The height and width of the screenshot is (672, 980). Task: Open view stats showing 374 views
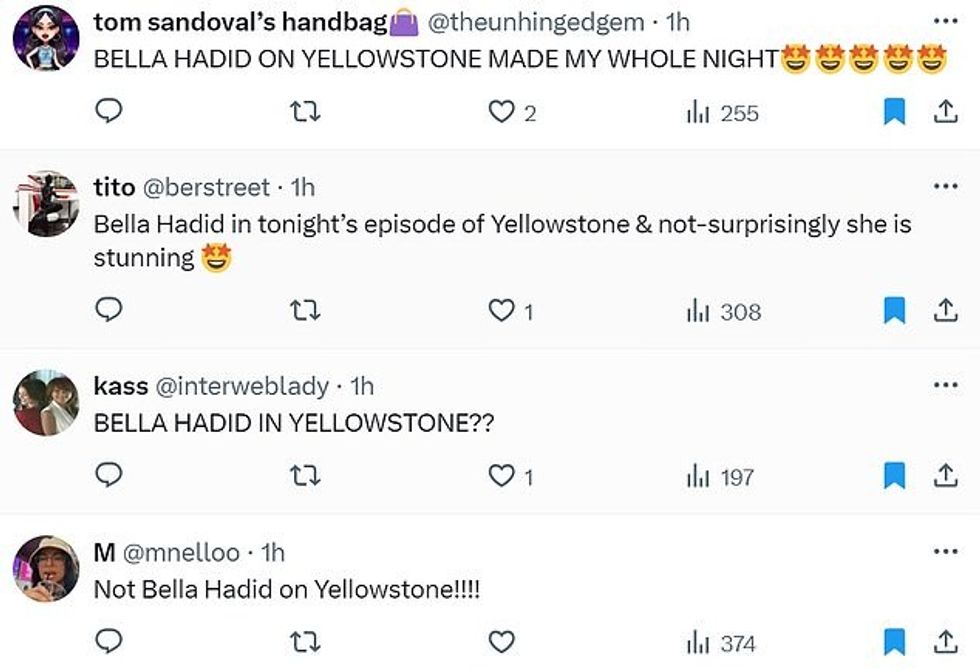(722, 642)
